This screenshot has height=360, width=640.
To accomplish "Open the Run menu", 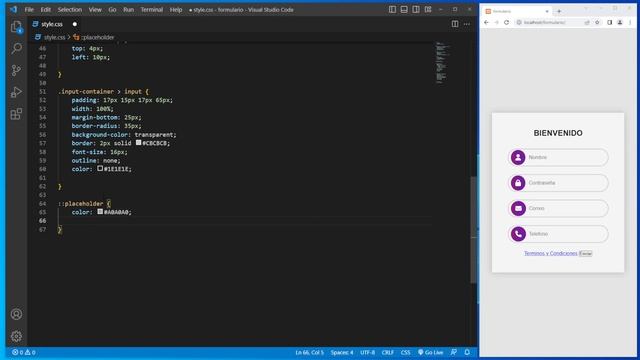I will pyautogui.click(x=129, y=9).
